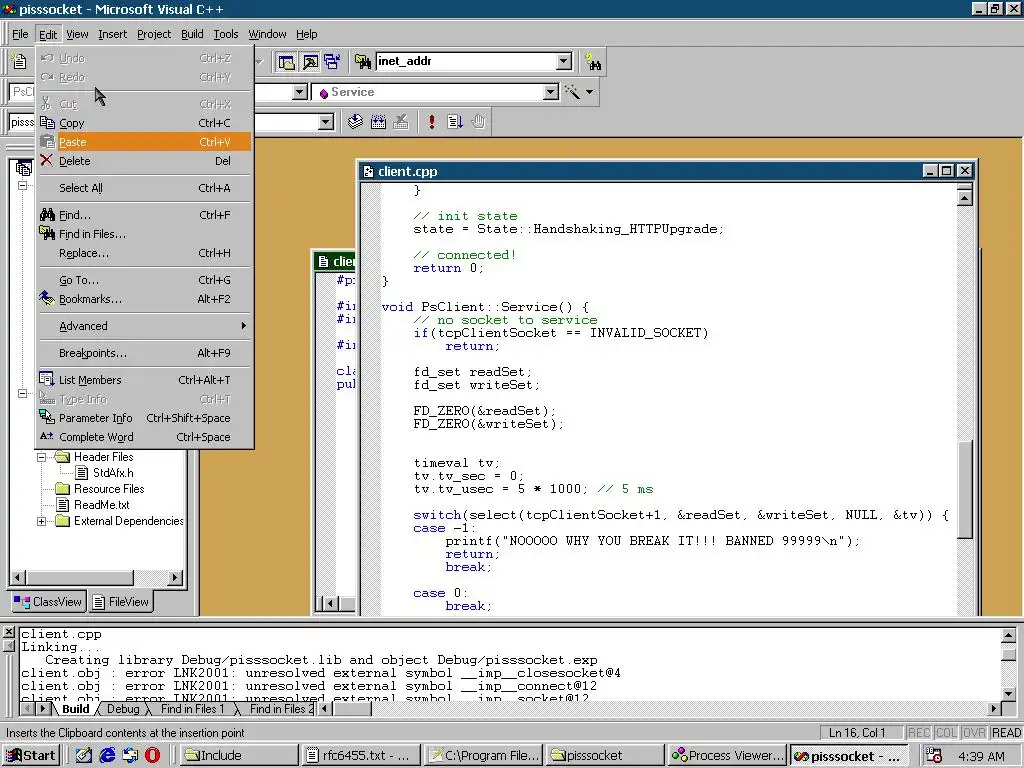The width and height of the screenshot is (1024, 768).
Task: Click the WizardBar magic wand action icon
Action: 572,92
